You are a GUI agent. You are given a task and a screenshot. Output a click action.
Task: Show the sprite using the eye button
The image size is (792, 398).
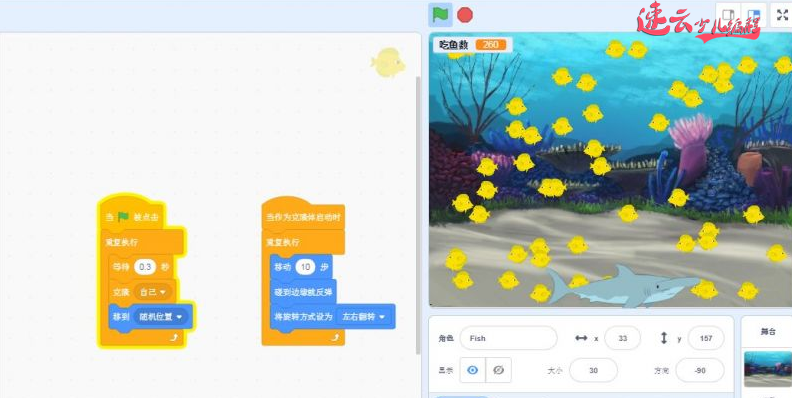click(473, 370)
